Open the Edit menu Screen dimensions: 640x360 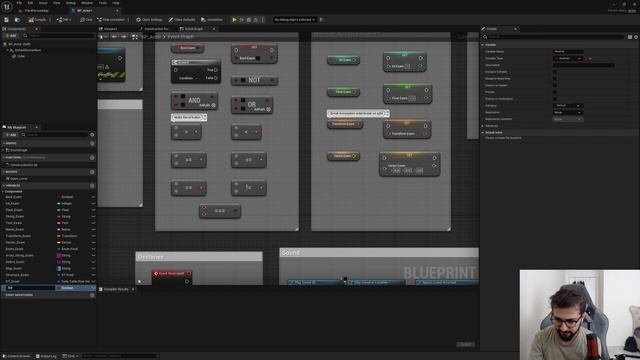click(x=30, y=3)
